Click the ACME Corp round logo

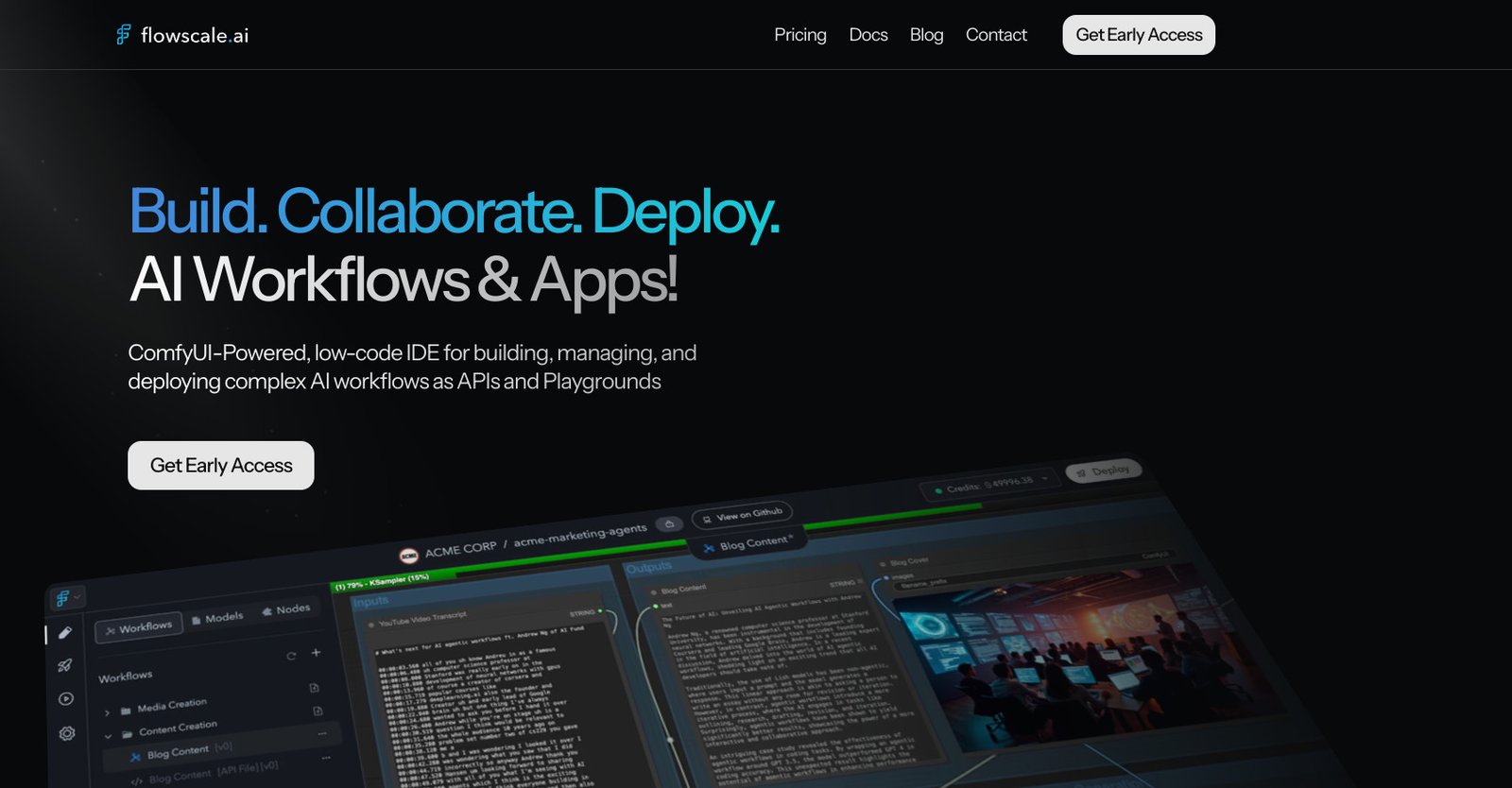coord(409,556)
